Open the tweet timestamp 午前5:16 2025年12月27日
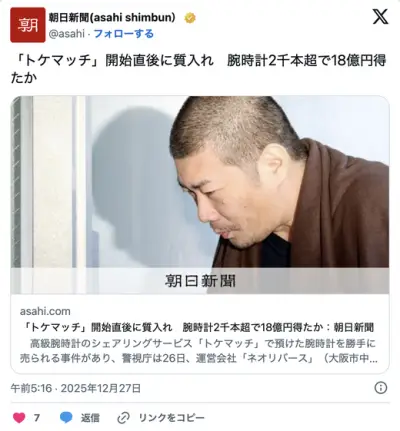400x431 pixels. click(x=76, y=388)
